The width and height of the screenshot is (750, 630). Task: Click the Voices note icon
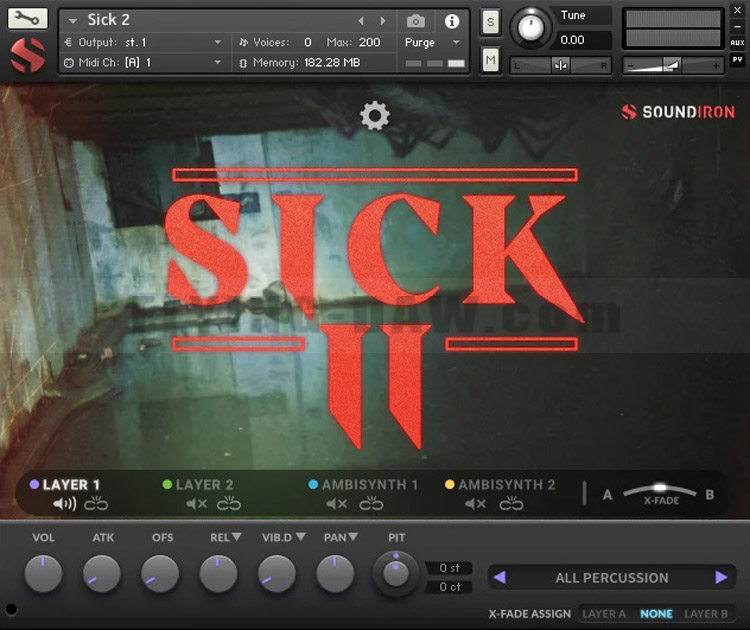[243, 43]
